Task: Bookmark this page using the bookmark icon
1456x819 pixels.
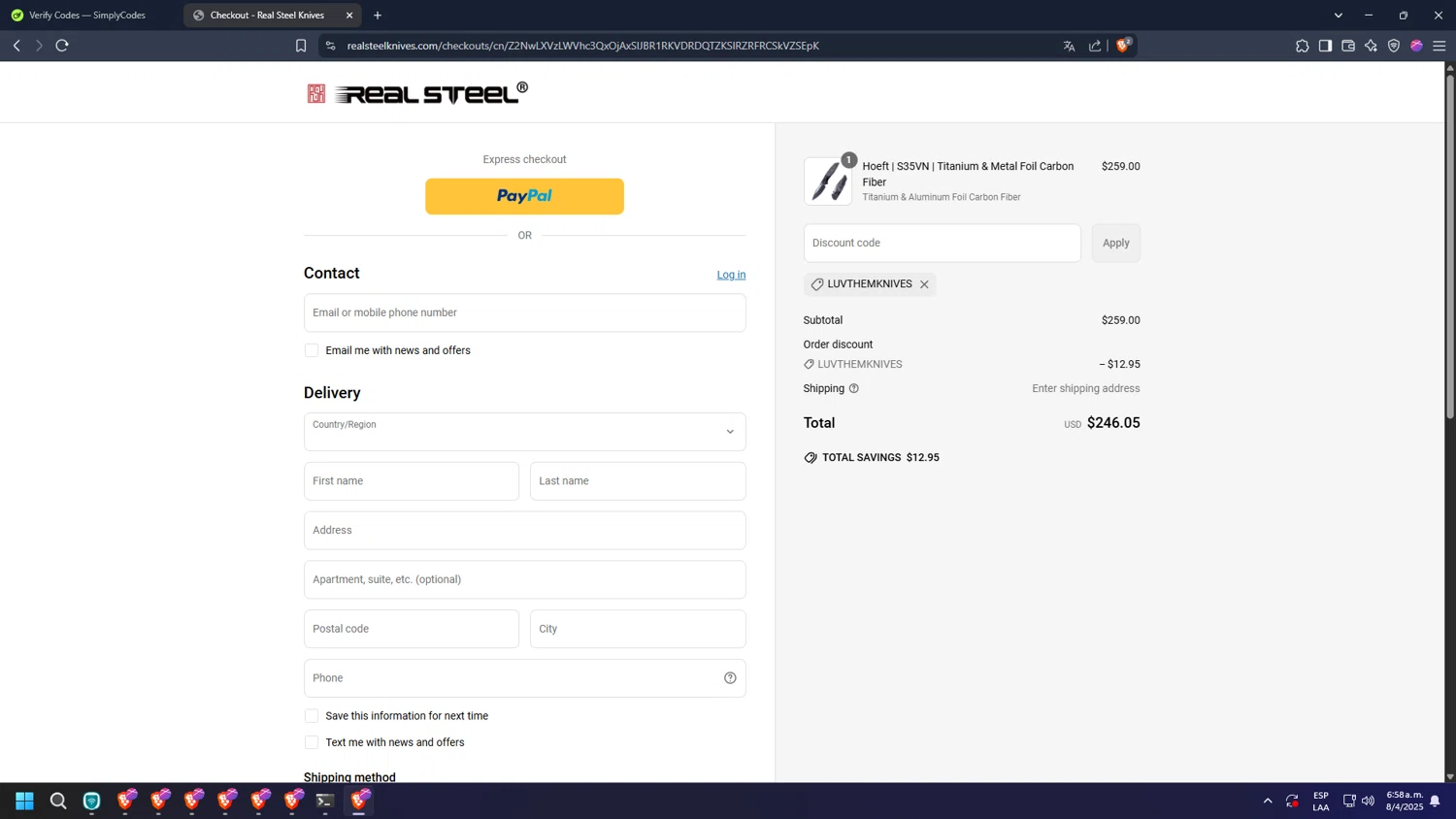Action: (x=301, y=46)
